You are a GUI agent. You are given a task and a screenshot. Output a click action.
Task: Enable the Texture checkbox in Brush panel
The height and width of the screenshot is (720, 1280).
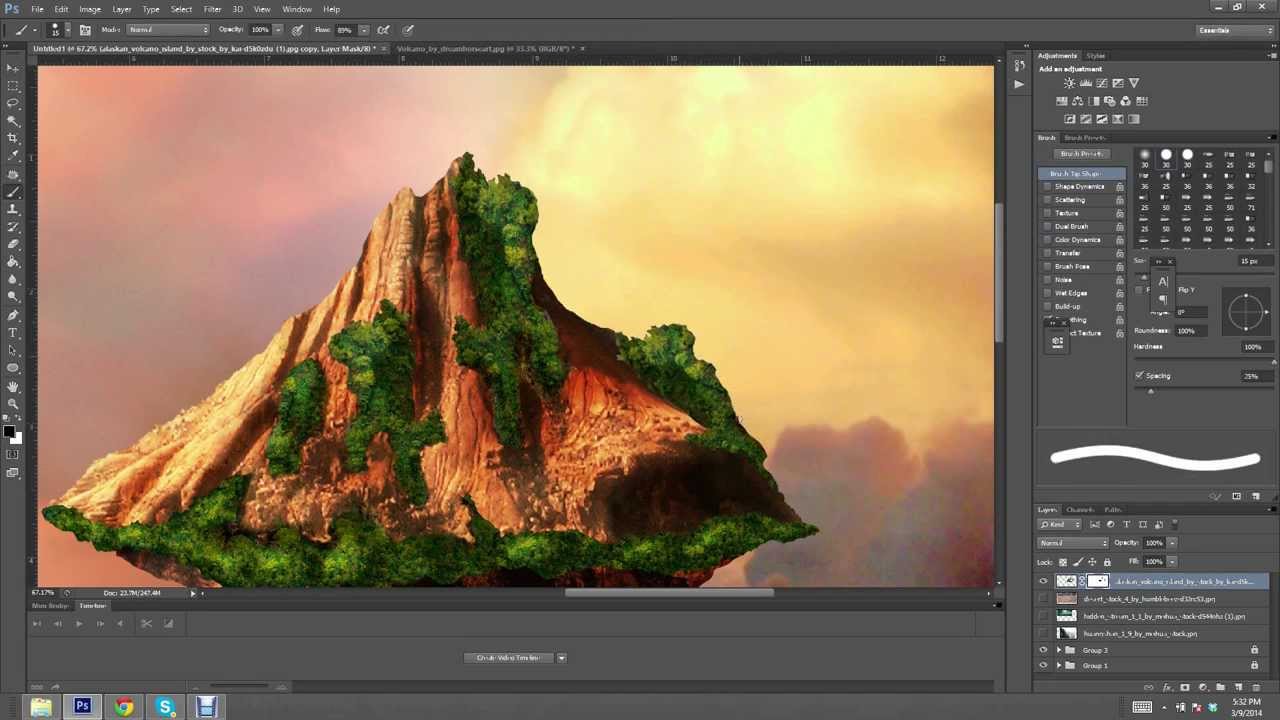(x=1047, y=213)
